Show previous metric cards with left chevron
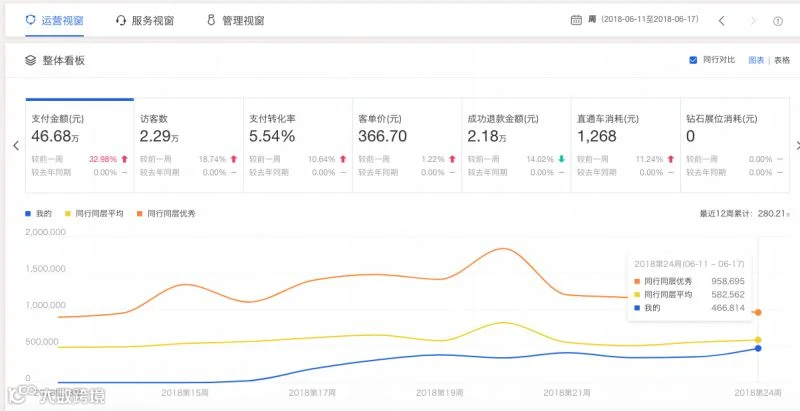 tap(16, 146)
